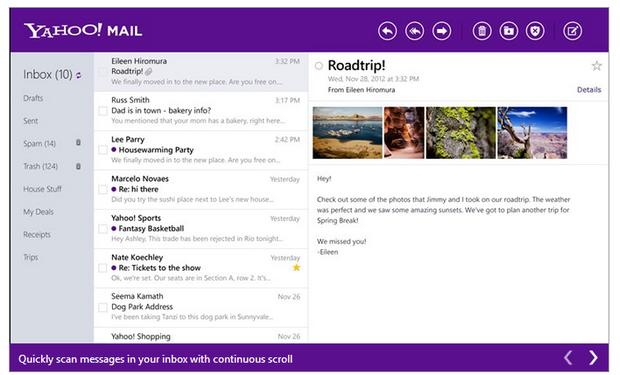Open the Dog Park Address email
This screenshot has width=620, height=375.
201,307
